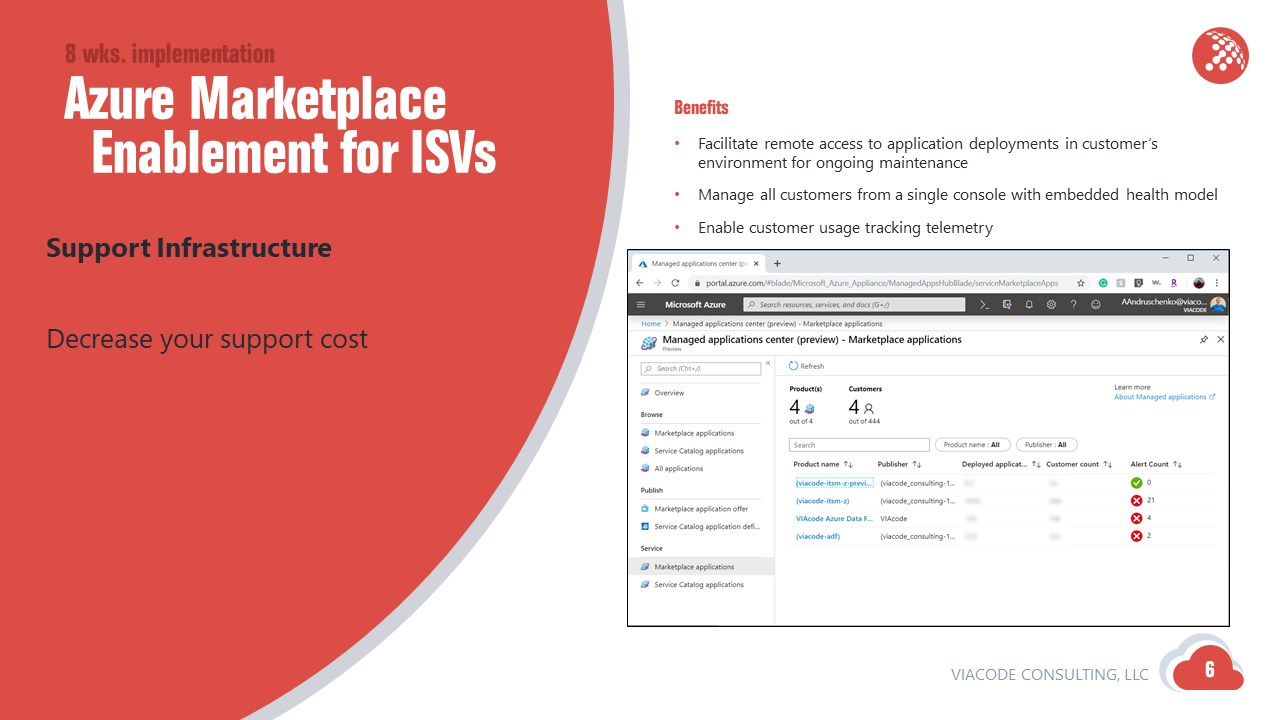Open Service Catalog applications under Browse
This screenshot has width=1280, height=720.
701,451
